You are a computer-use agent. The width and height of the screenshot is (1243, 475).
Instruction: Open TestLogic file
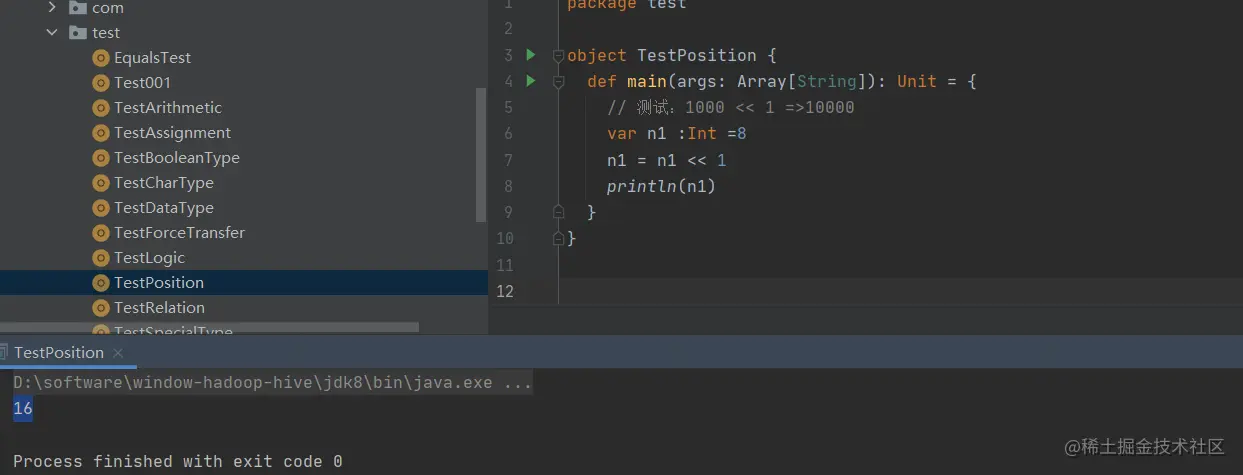149,258
